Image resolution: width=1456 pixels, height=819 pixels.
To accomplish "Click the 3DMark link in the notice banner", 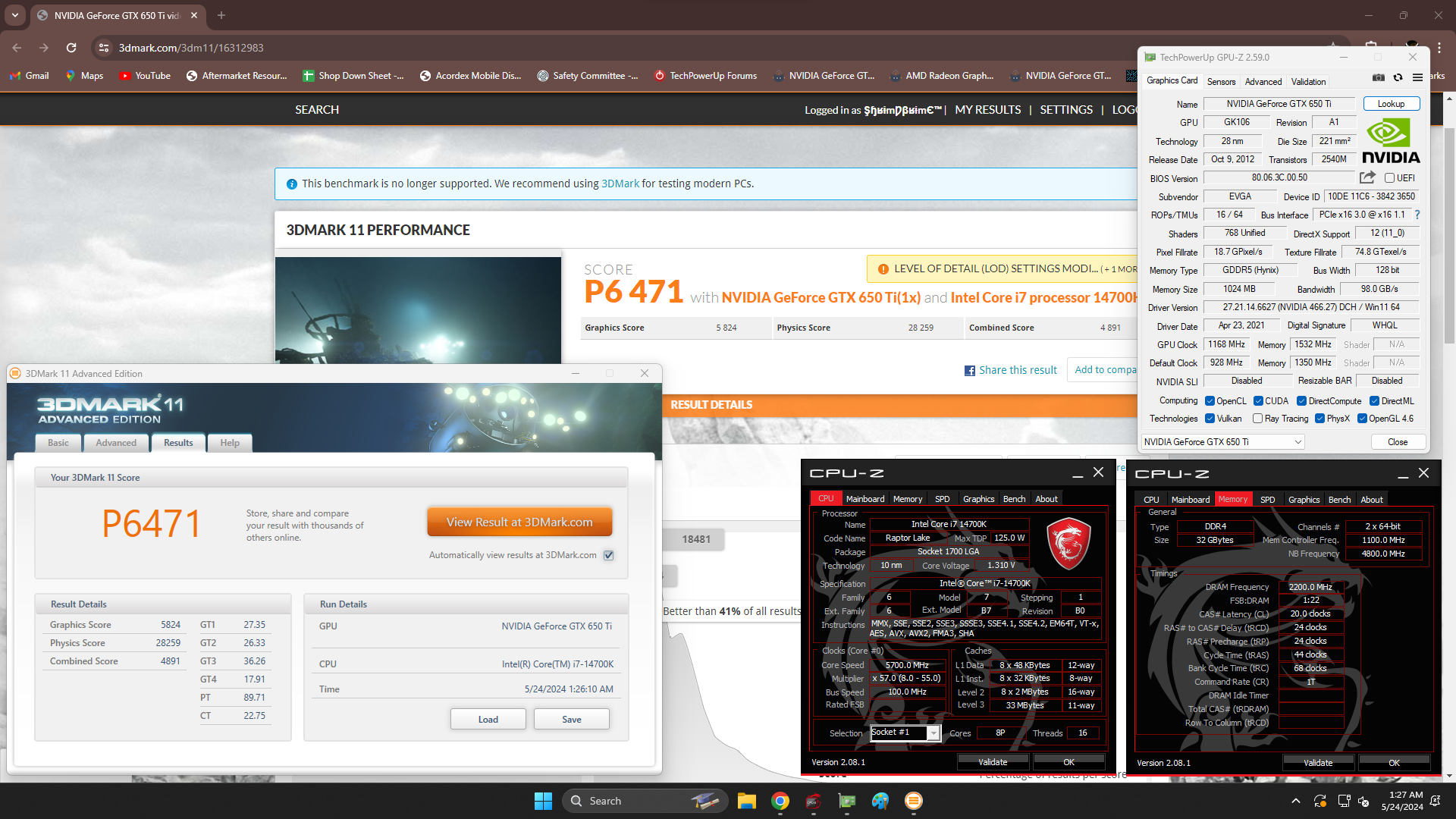I will click(x=620, y=184).
